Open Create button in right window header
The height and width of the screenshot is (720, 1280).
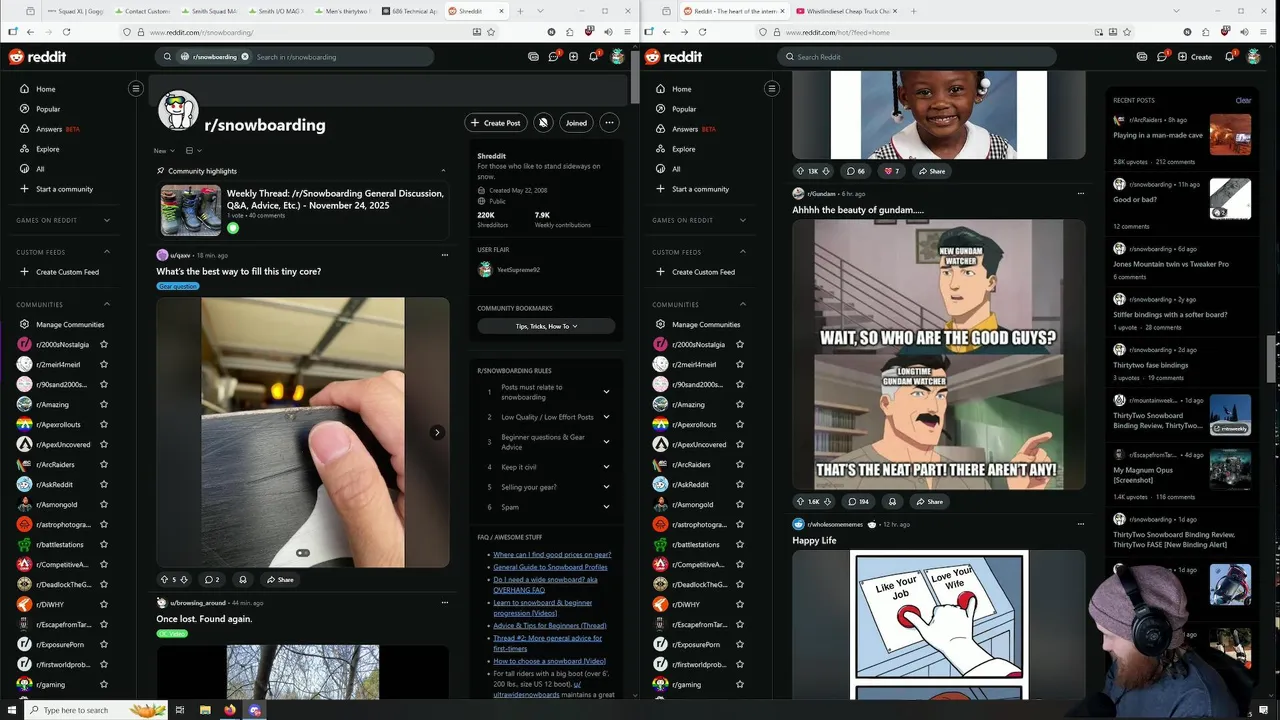(1195, 57)
